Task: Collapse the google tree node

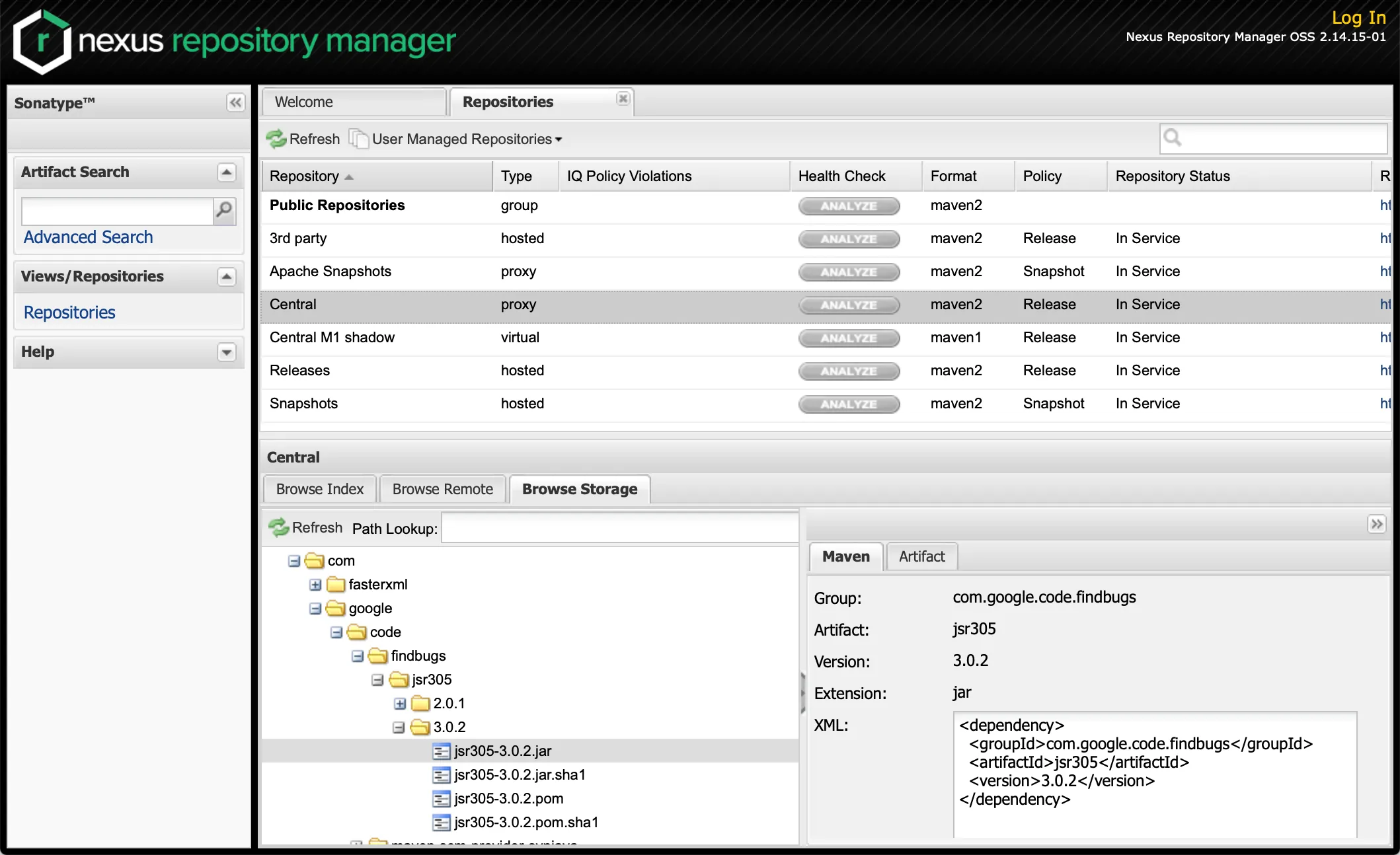Action: [x=315, y=609]
